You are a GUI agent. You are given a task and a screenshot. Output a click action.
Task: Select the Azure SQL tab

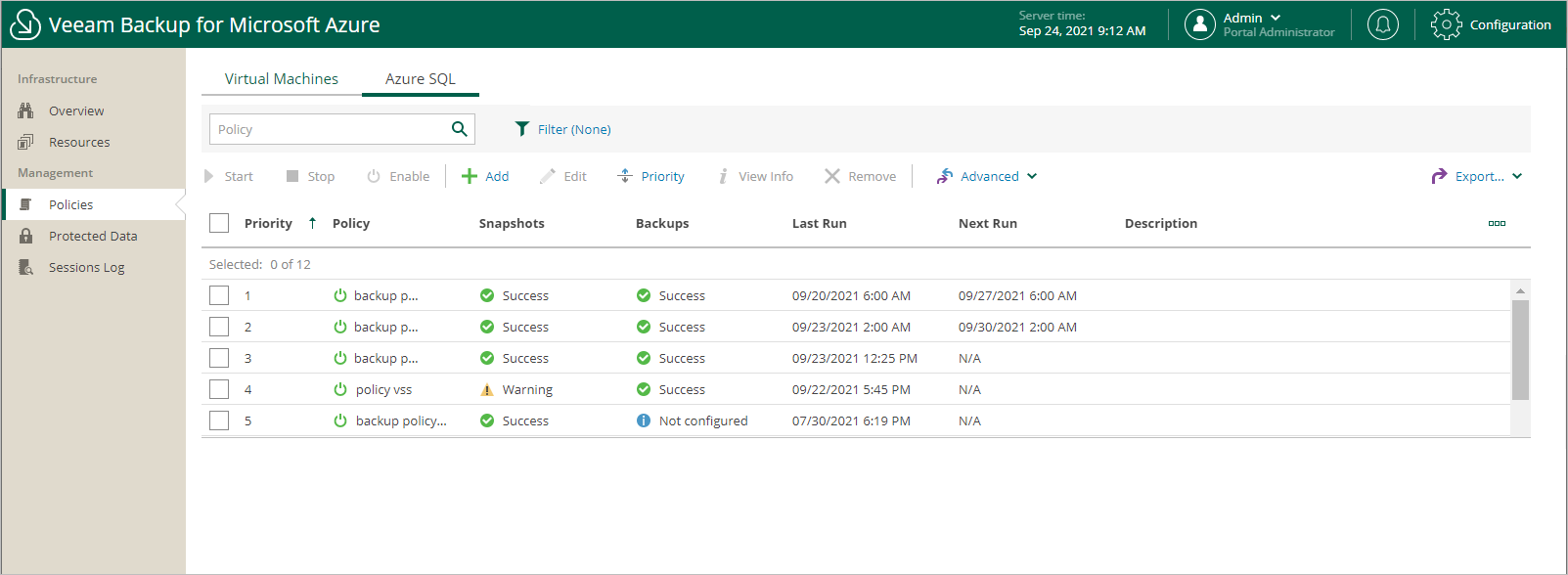coord(421,79)
